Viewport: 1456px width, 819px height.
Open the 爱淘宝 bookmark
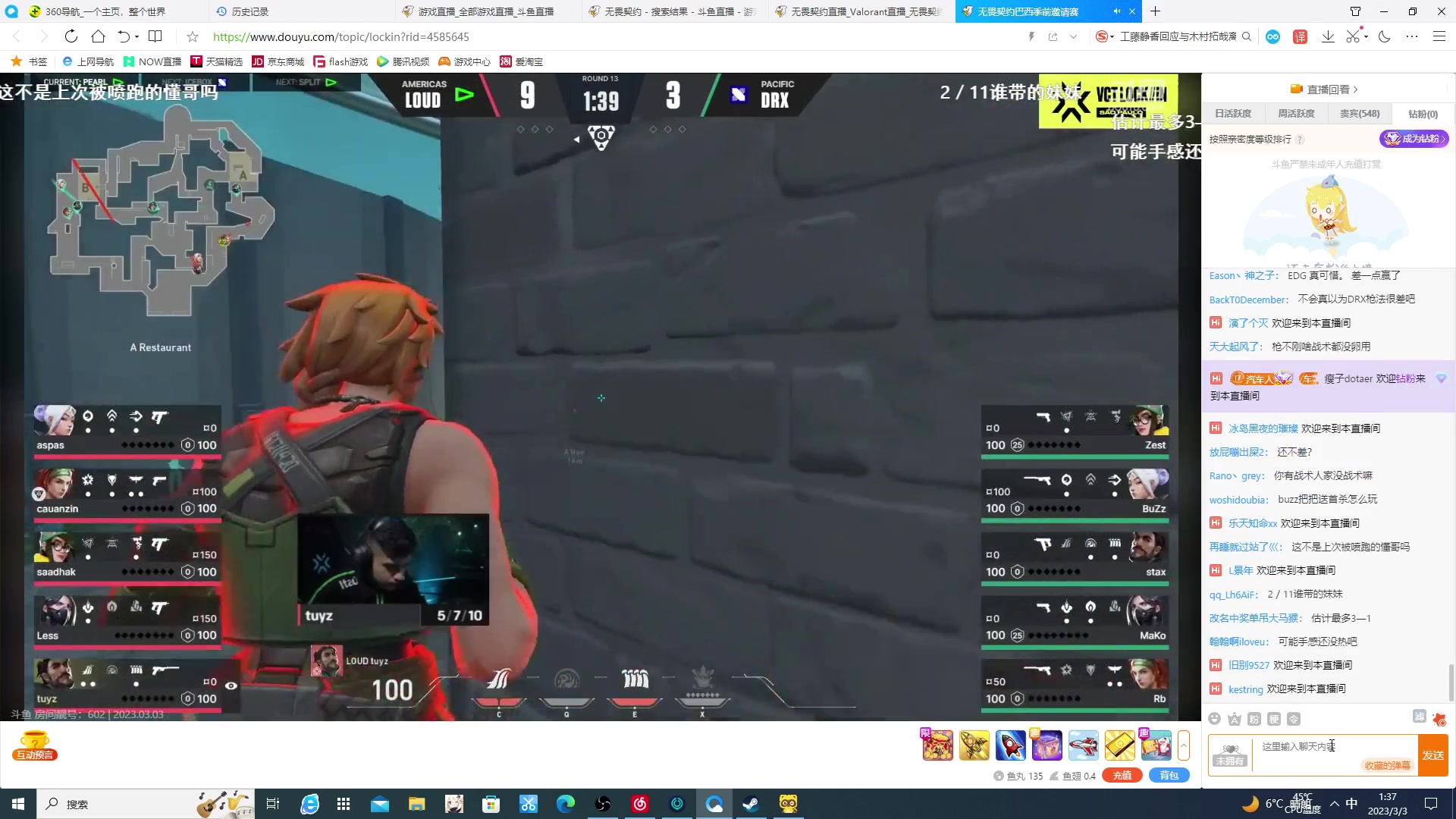522,61
